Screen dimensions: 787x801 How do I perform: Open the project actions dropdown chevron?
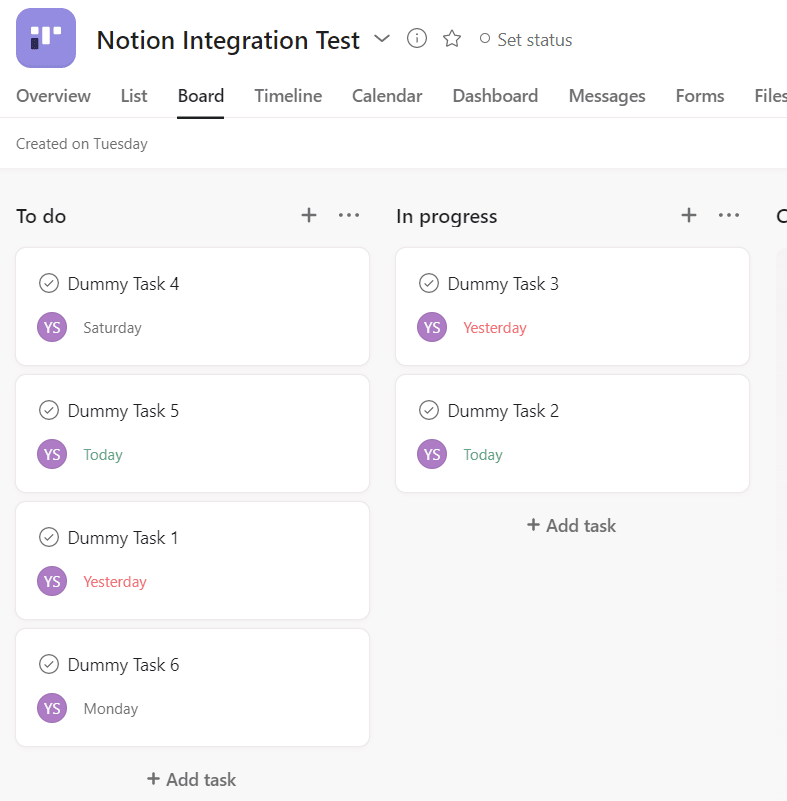[382, 39]
